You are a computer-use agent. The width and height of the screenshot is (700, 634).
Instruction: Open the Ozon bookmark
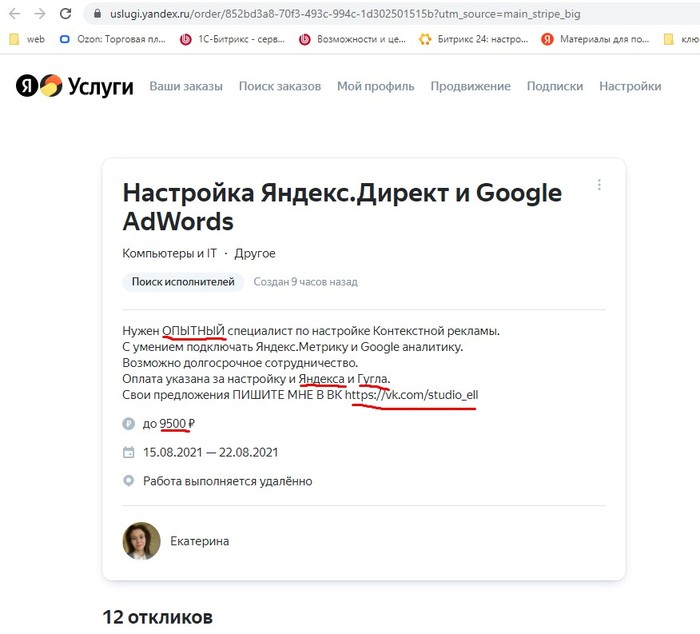(112, 39)
